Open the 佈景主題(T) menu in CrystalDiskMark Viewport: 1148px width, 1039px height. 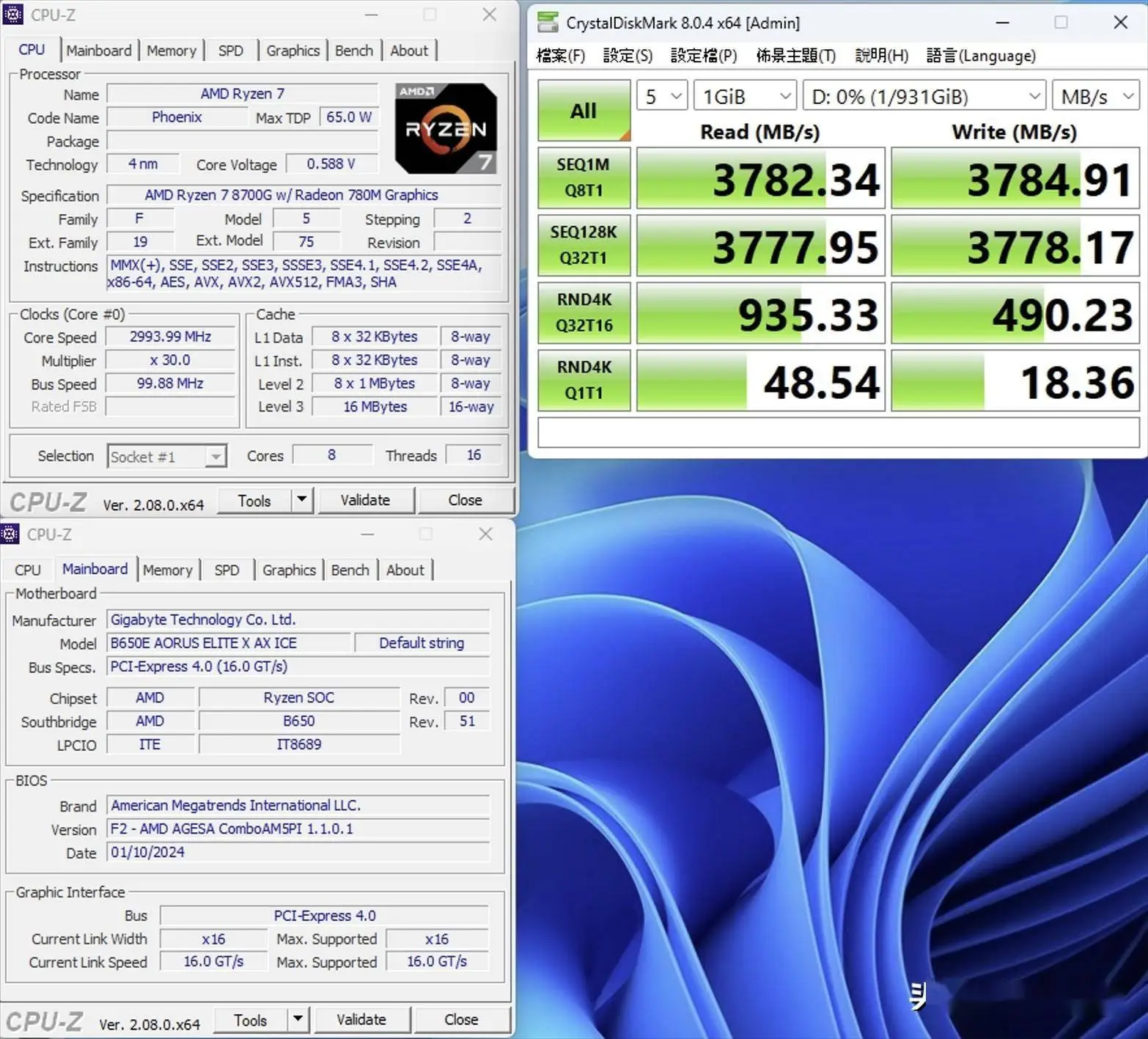click(795, 56)
